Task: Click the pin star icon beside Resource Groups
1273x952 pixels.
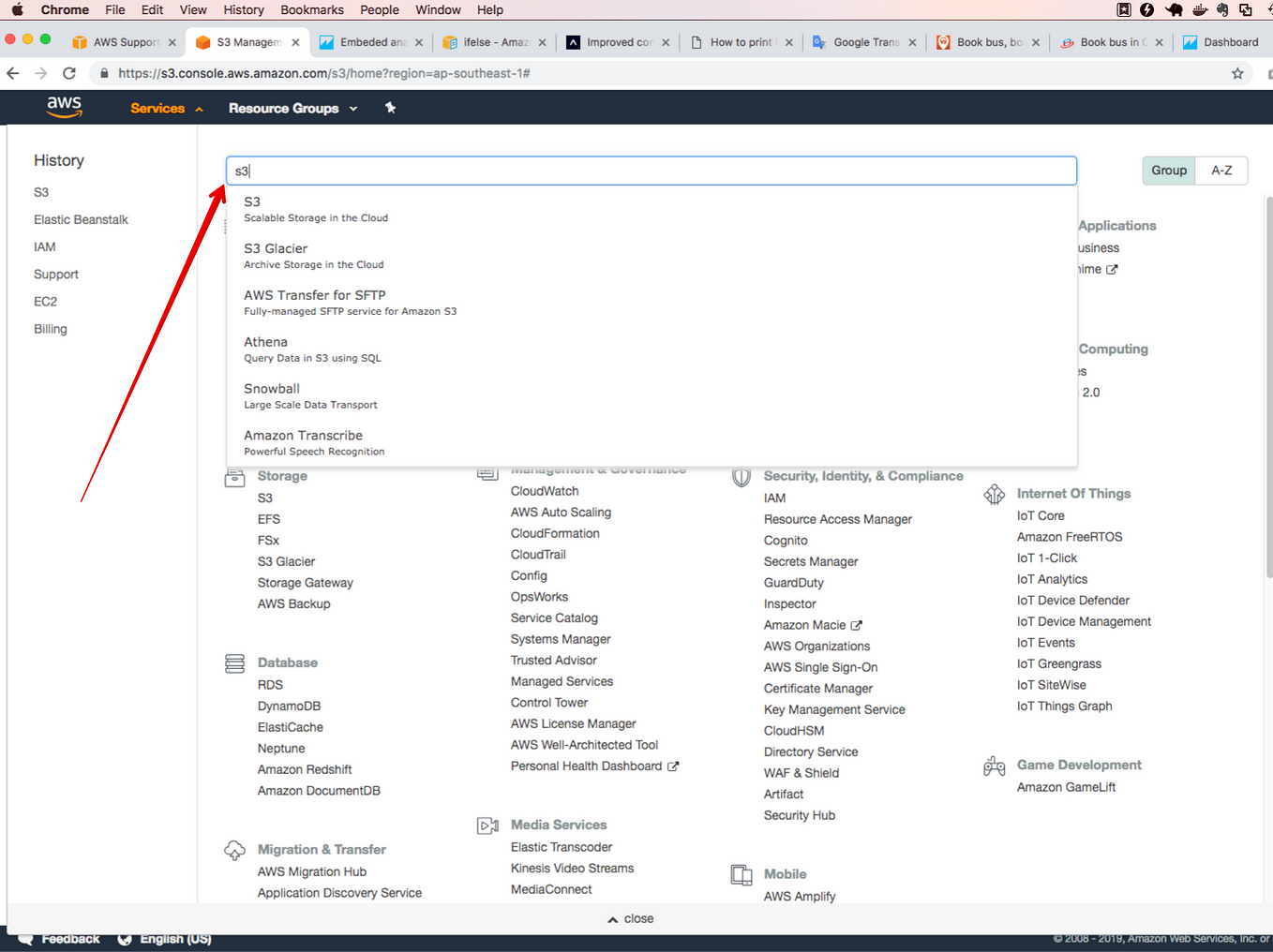Action: (x=390, y=108)
